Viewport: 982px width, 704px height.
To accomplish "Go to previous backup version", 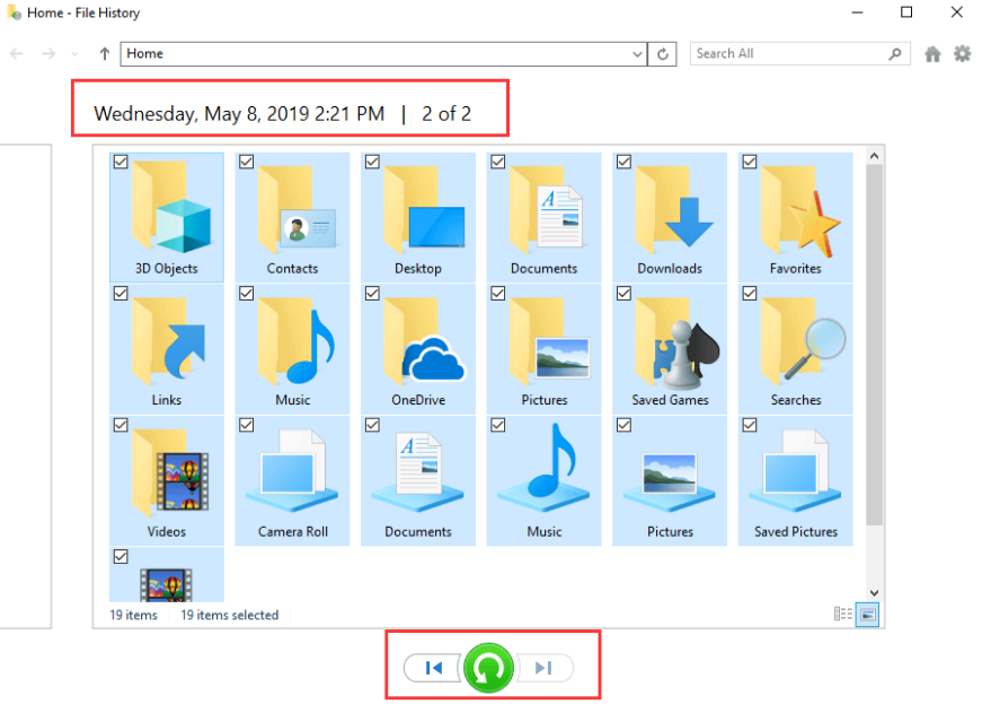I will (x=432, y=668).
